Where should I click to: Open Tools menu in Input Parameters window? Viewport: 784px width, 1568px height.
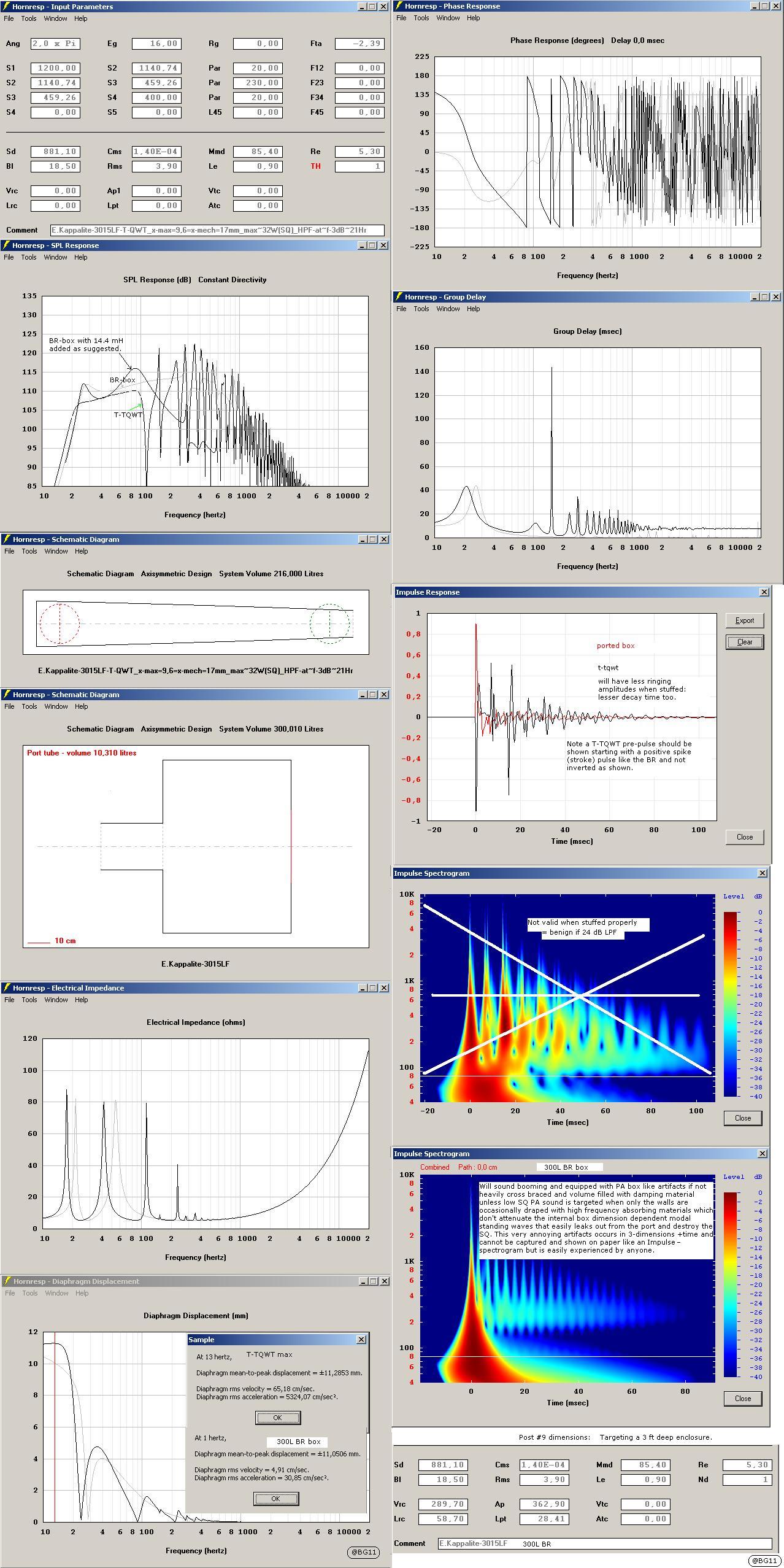tap(29, 18)
